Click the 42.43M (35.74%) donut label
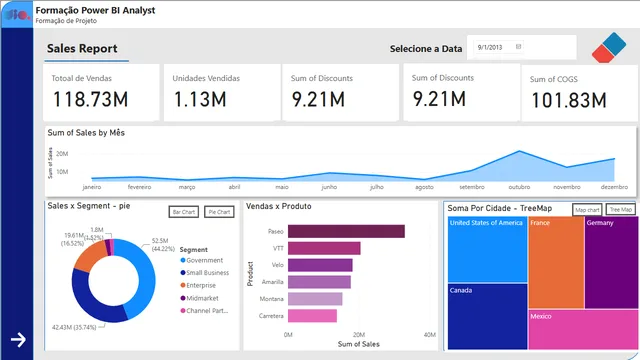640x360 pixels. (74, 327)
